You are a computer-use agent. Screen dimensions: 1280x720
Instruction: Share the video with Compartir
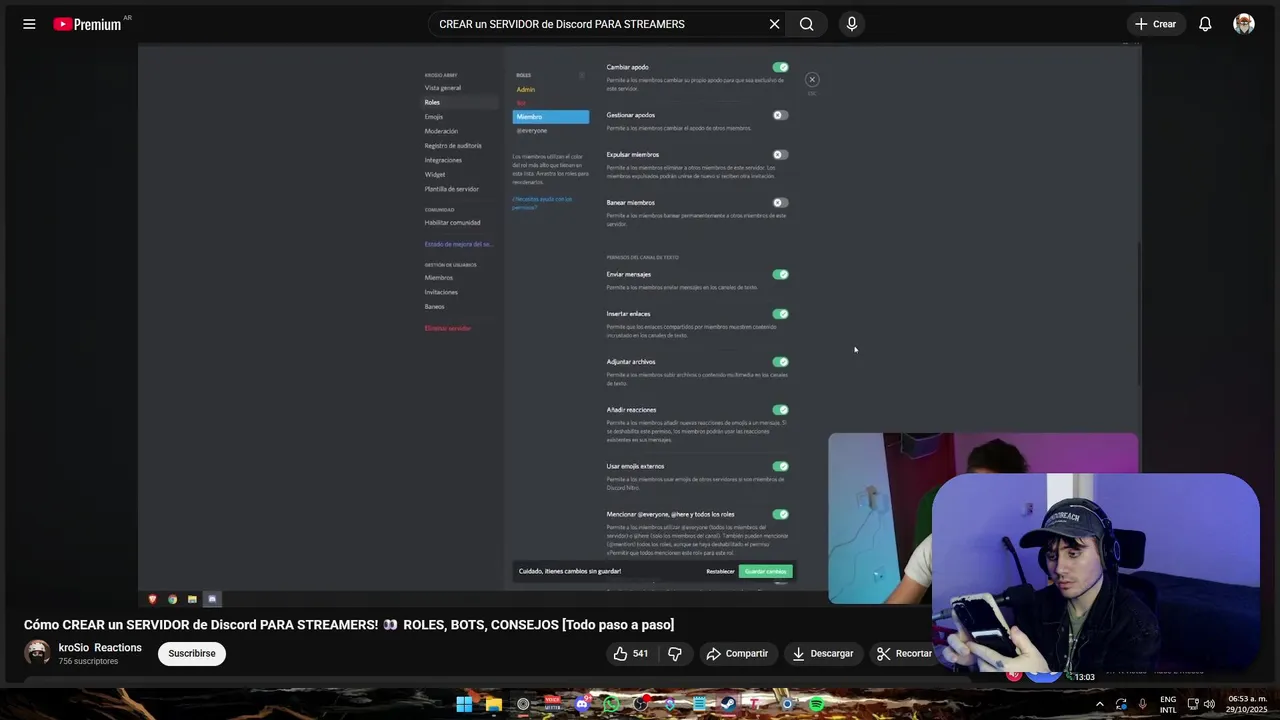737,653
